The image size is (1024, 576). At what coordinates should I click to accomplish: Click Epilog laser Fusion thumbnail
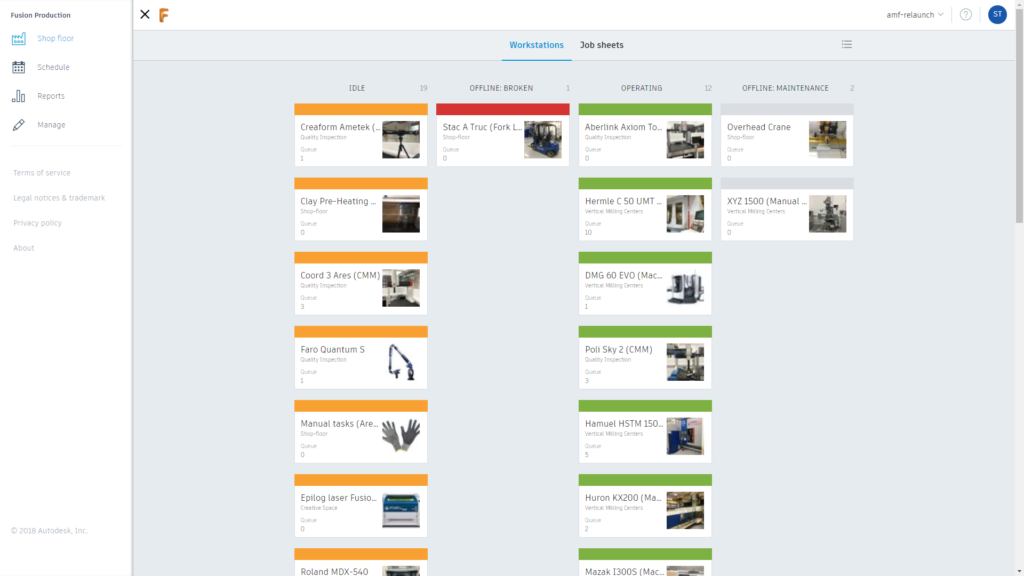point(401,510)
